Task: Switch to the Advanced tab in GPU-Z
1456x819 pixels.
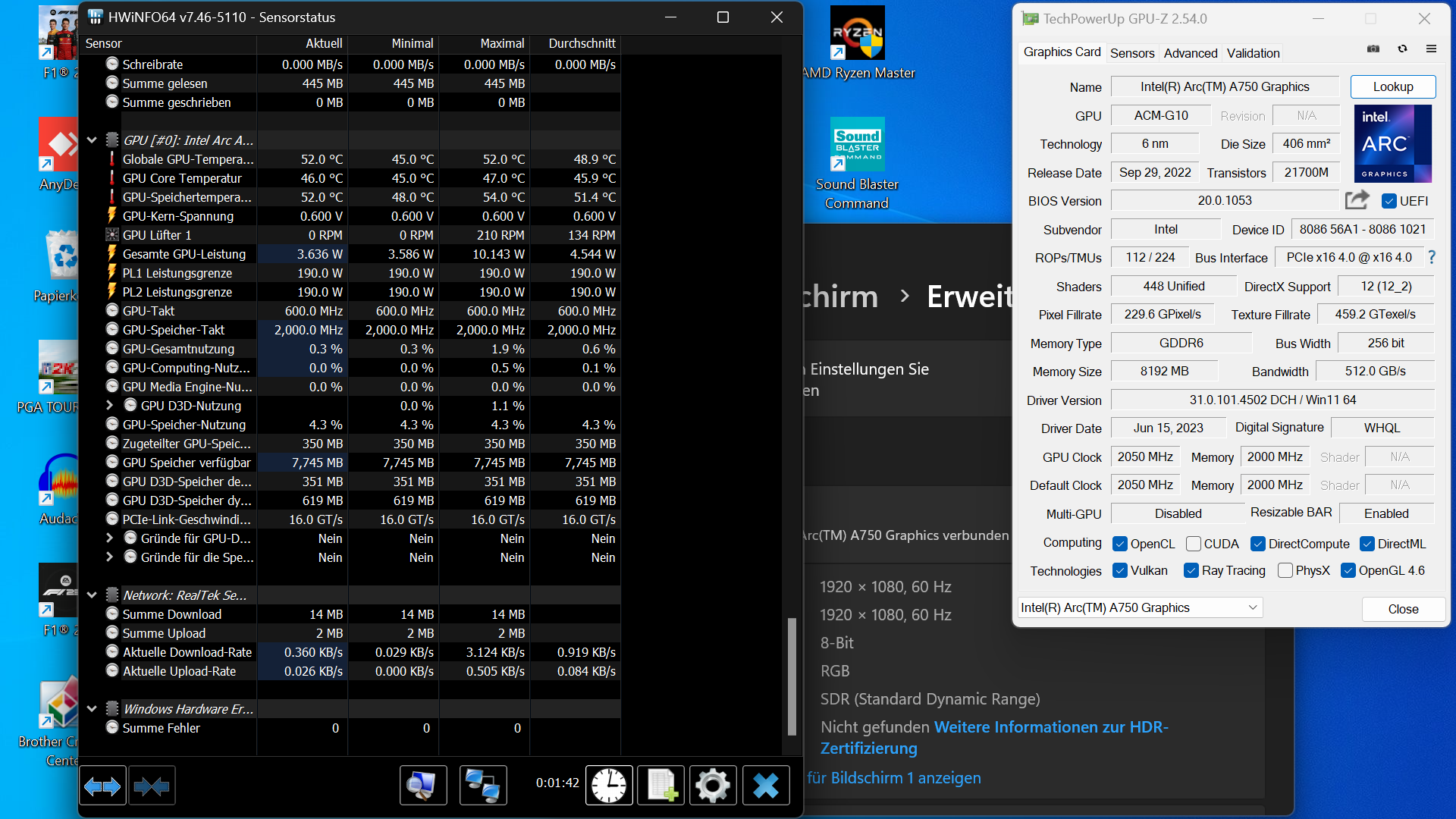Action: pyautogui.click(x=1190, y=53)
